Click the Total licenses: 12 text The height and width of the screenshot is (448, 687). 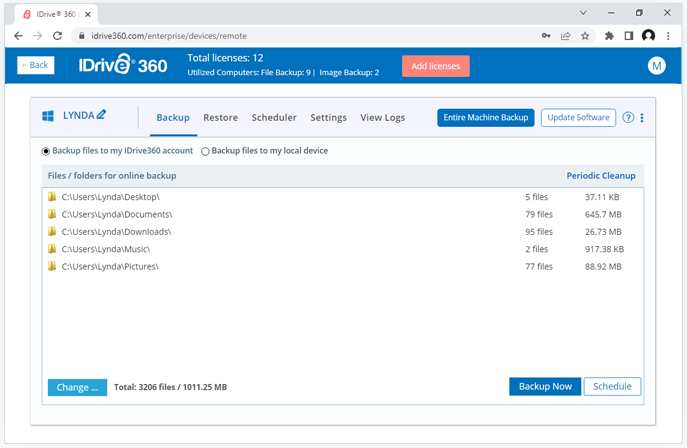click(x=225, y=58)
